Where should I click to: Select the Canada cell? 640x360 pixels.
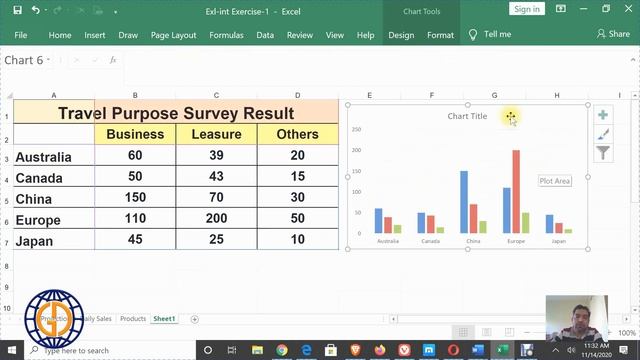click(x=54, y=177)
